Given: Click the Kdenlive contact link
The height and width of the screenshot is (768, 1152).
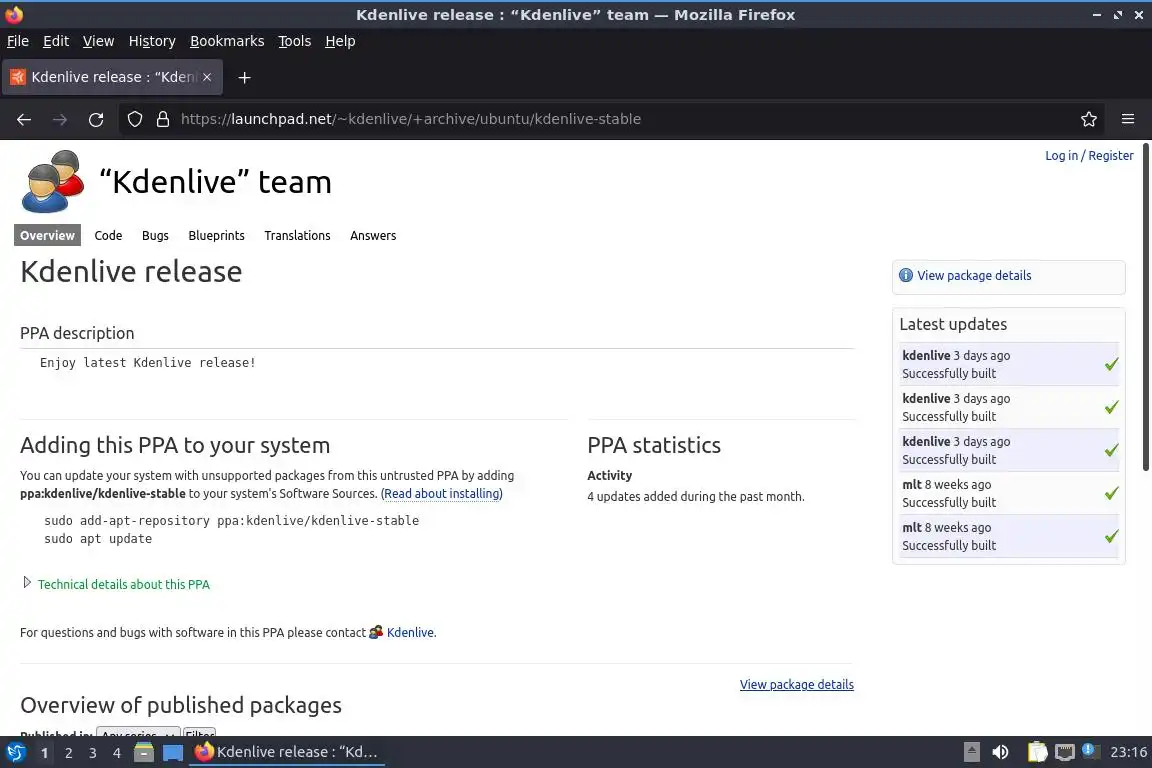Looking at the screenshot, I should click(x=410, y=632).
